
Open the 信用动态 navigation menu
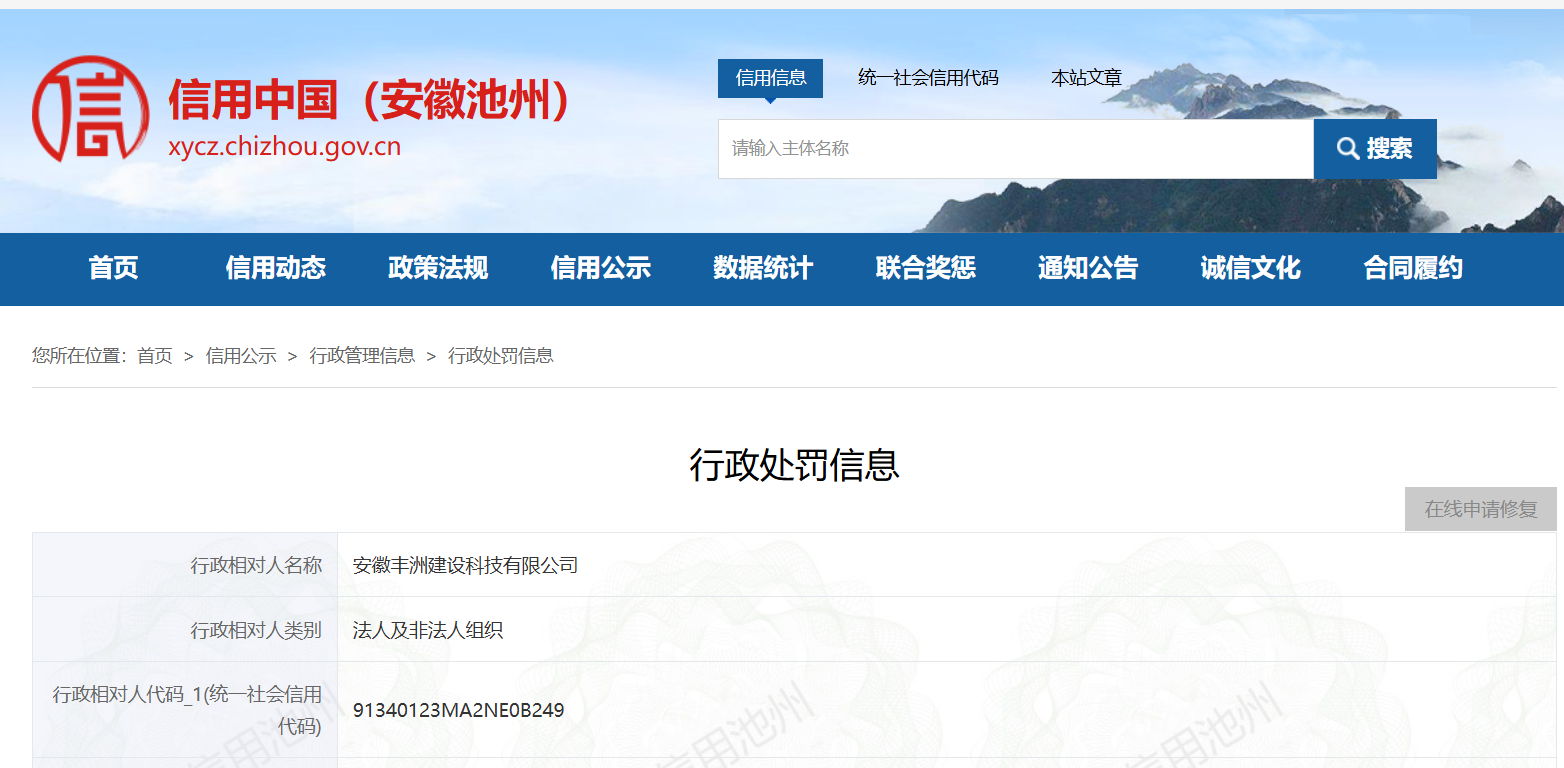click(x=276, y=268)
